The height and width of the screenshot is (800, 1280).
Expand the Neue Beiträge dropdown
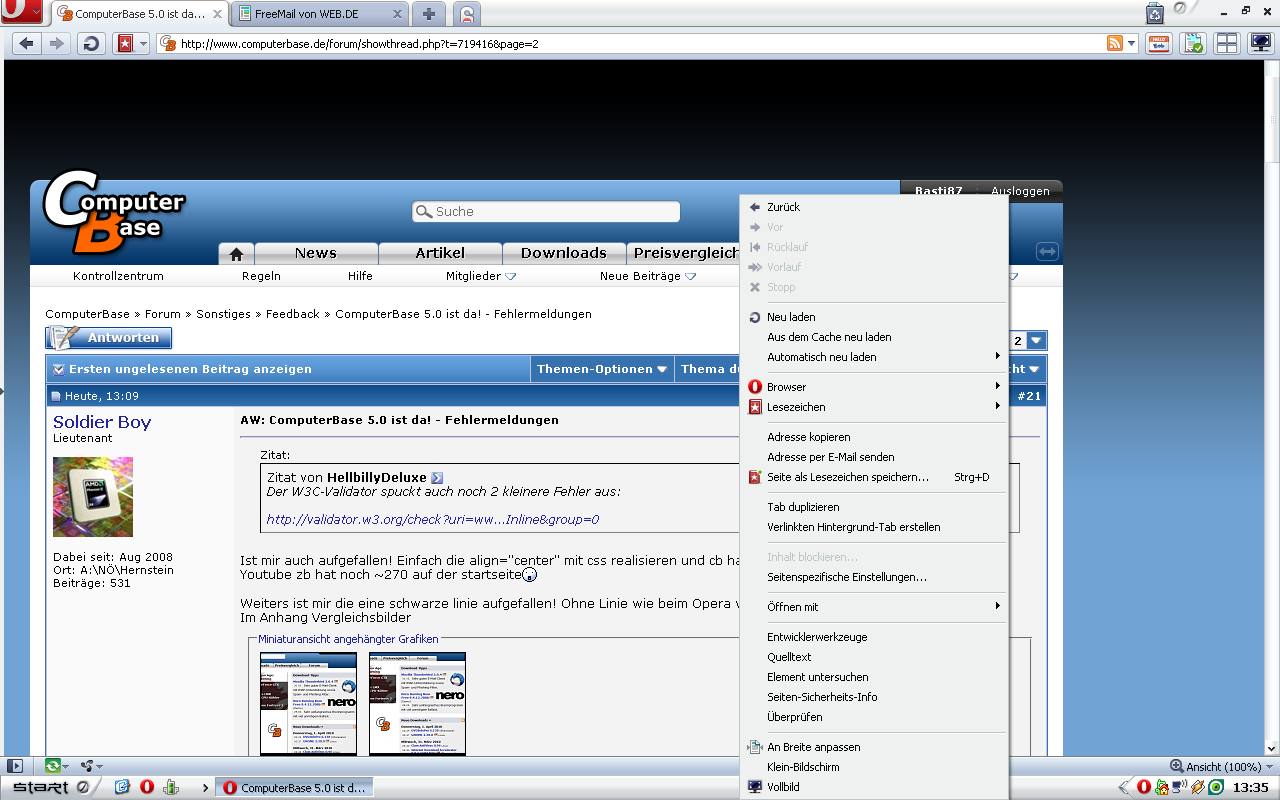pyautogui.click(x=690, y=276)
